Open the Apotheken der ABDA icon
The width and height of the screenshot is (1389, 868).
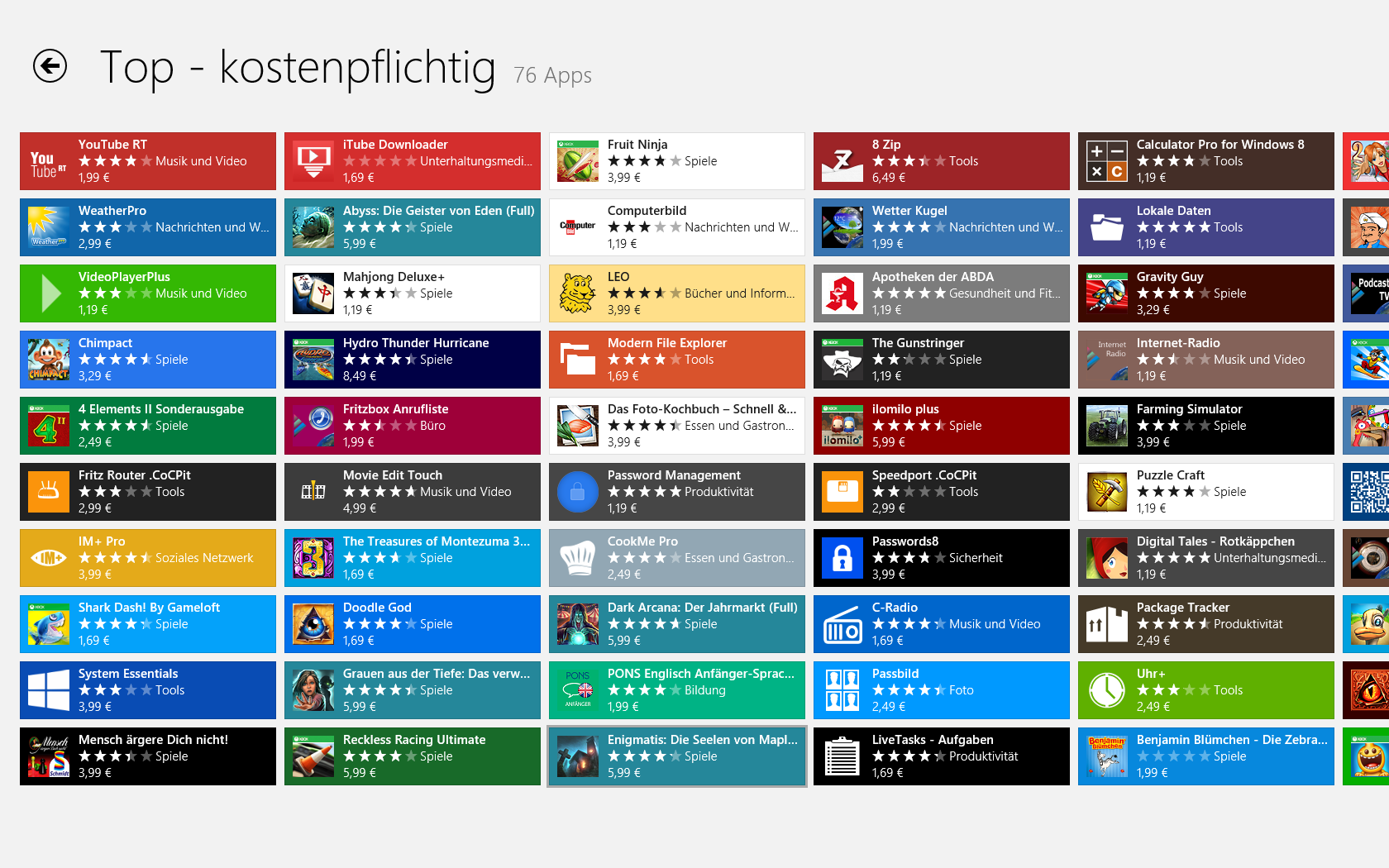842,293
